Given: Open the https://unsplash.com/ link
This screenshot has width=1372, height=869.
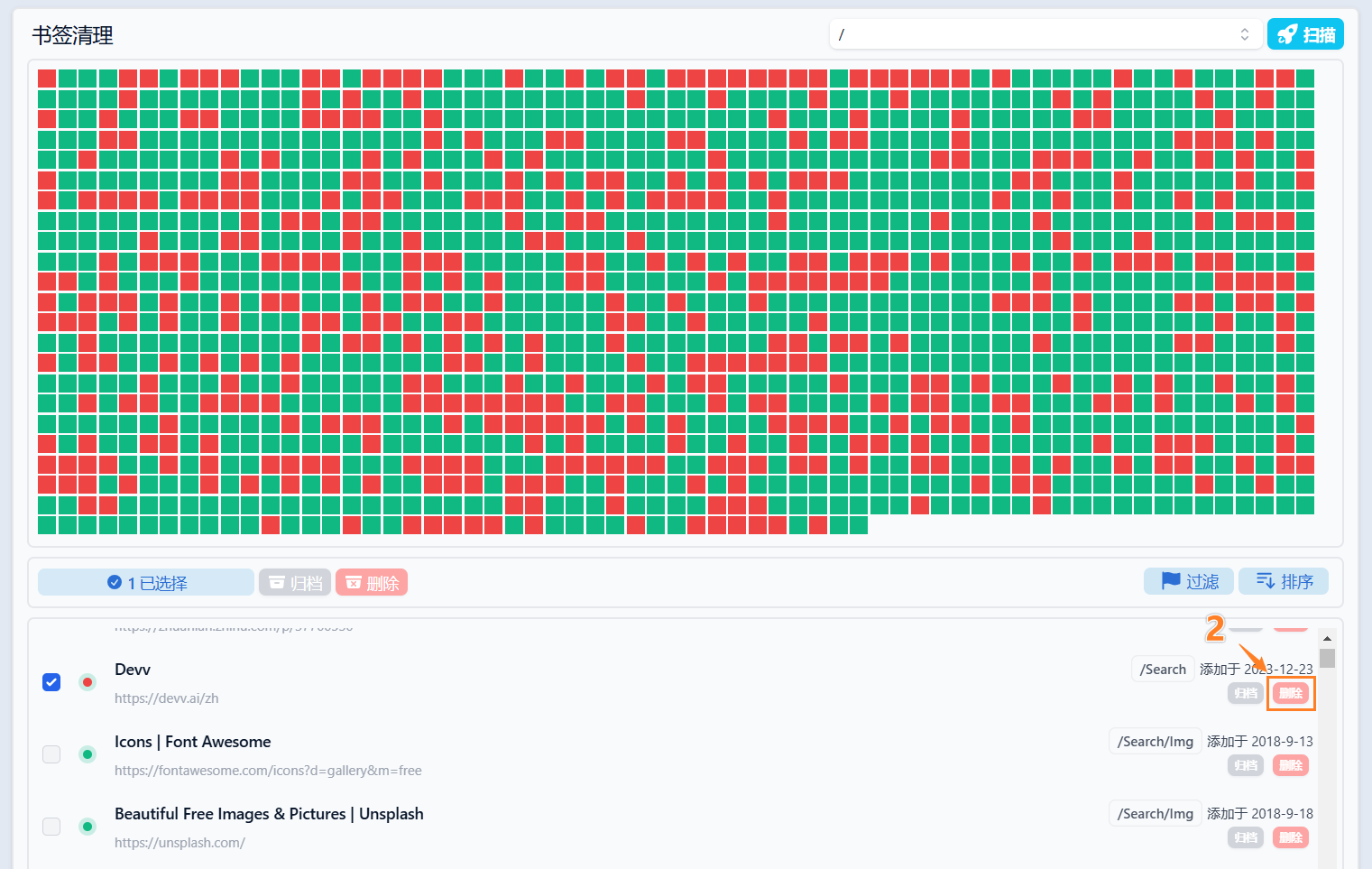Looking at the screenshot, I should 180,843.
